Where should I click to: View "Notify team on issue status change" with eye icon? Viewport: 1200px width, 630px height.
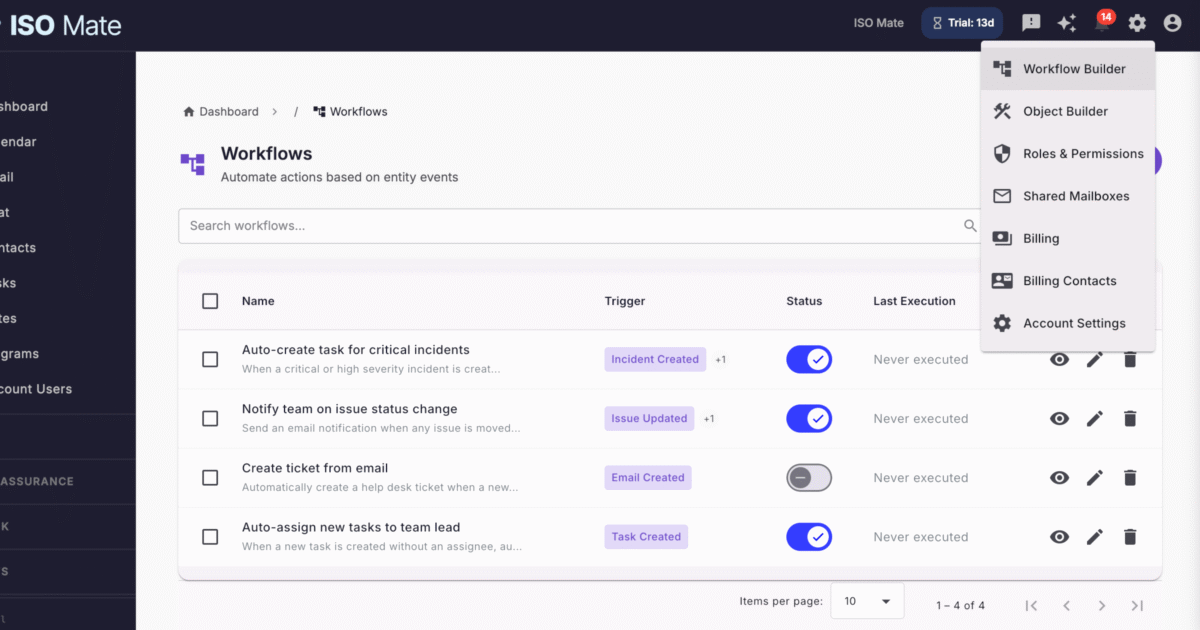coord(1059,418)
